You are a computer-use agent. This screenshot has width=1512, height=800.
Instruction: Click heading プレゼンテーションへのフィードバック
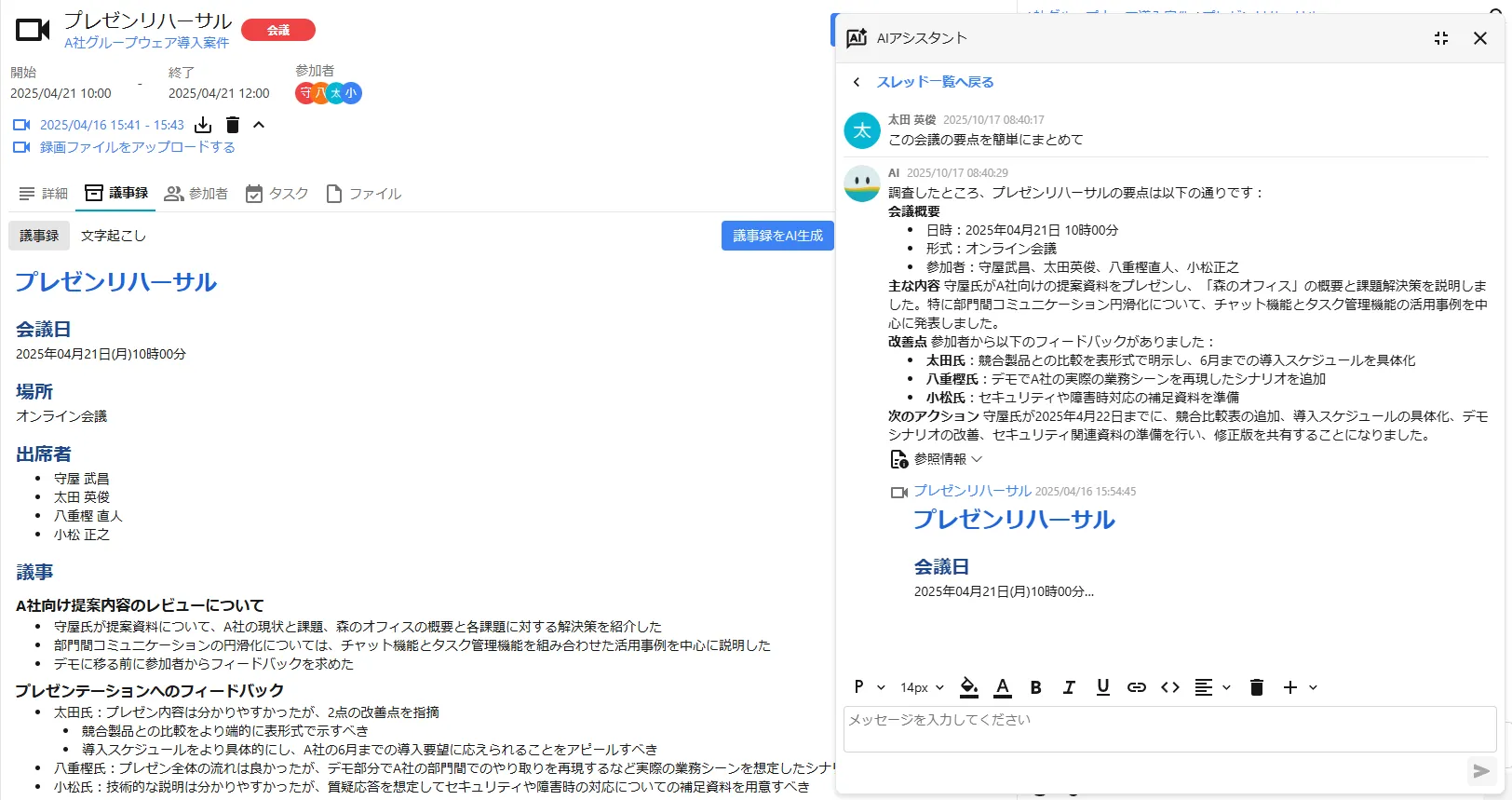click(149, 690)
